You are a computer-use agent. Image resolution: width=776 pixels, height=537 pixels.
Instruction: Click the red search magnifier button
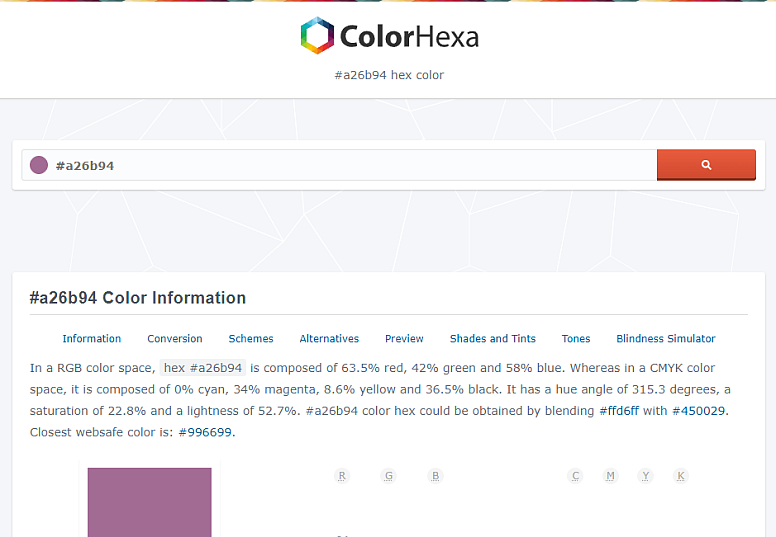pyautogui.click(x=706, y=165)
